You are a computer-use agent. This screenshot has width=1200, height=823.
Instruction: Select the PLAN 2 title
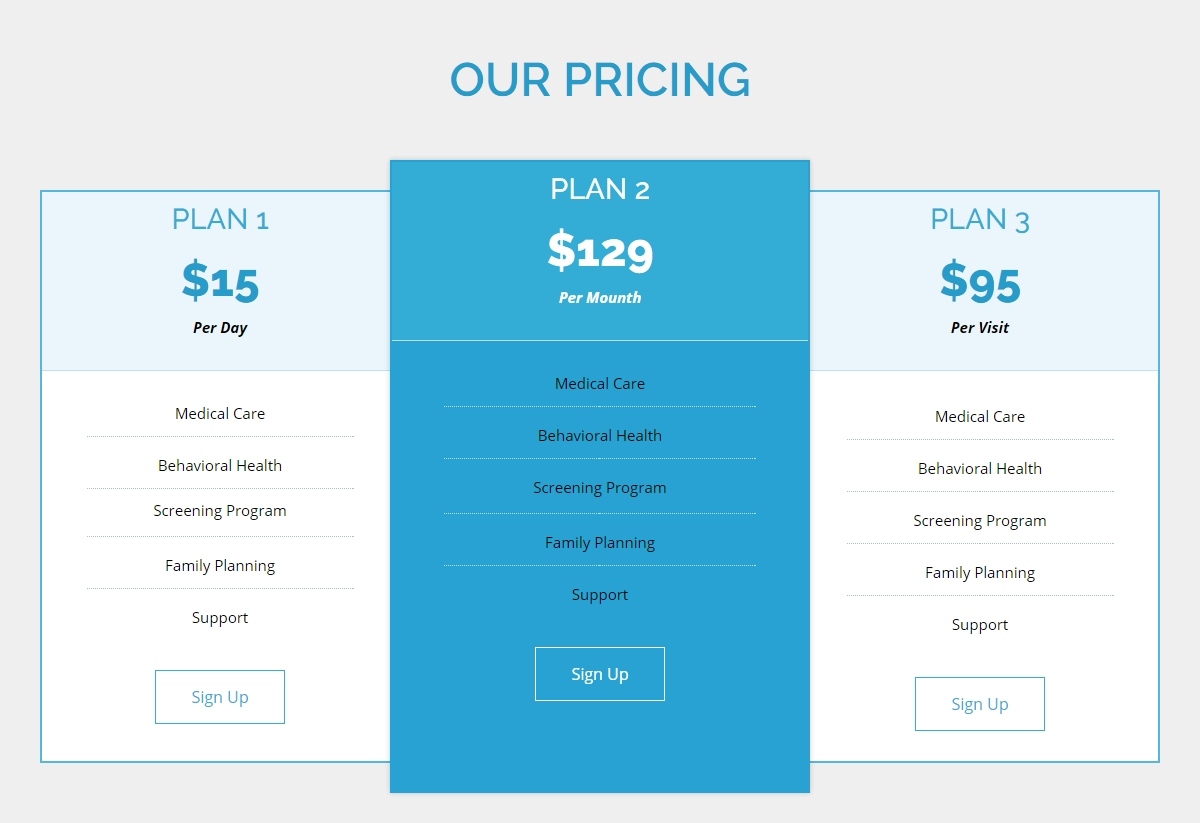point(600,188)
